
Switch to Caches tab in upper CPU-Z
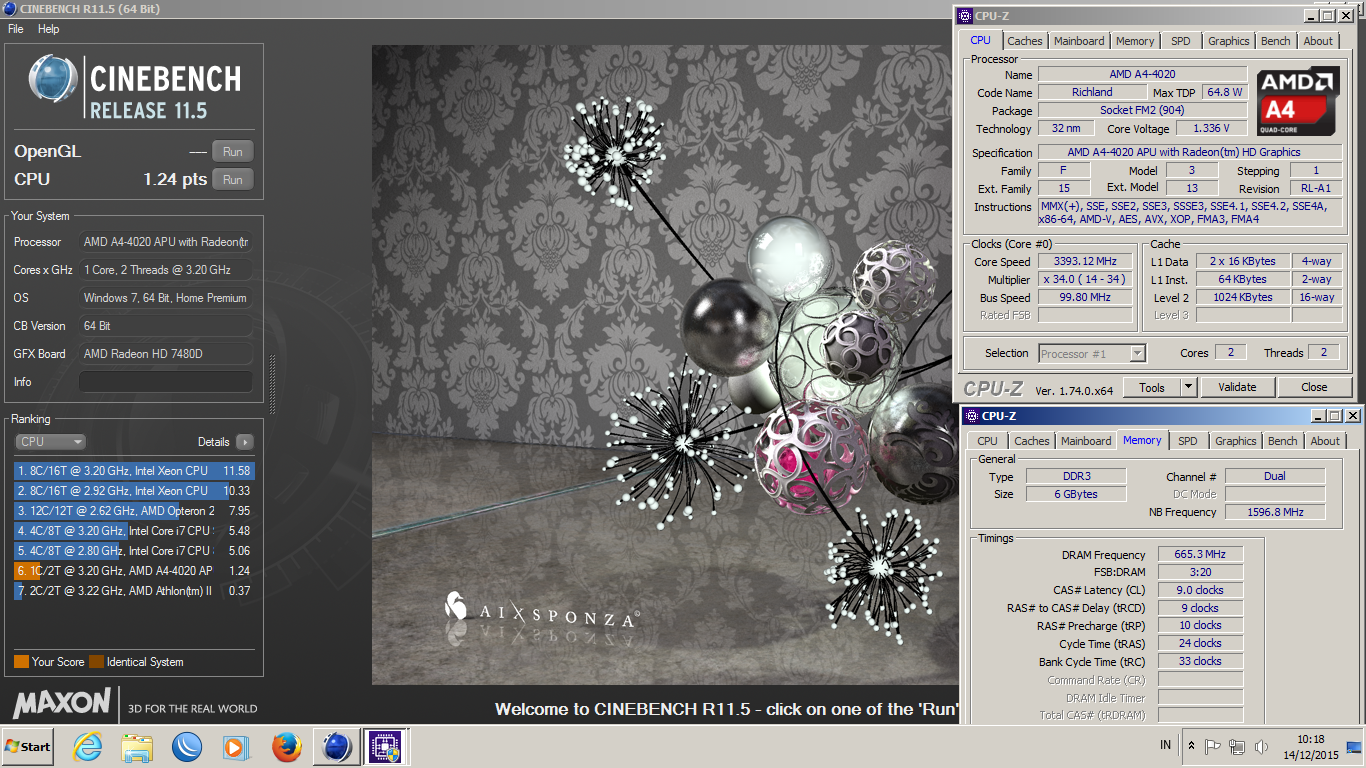tap(1024, 41)
